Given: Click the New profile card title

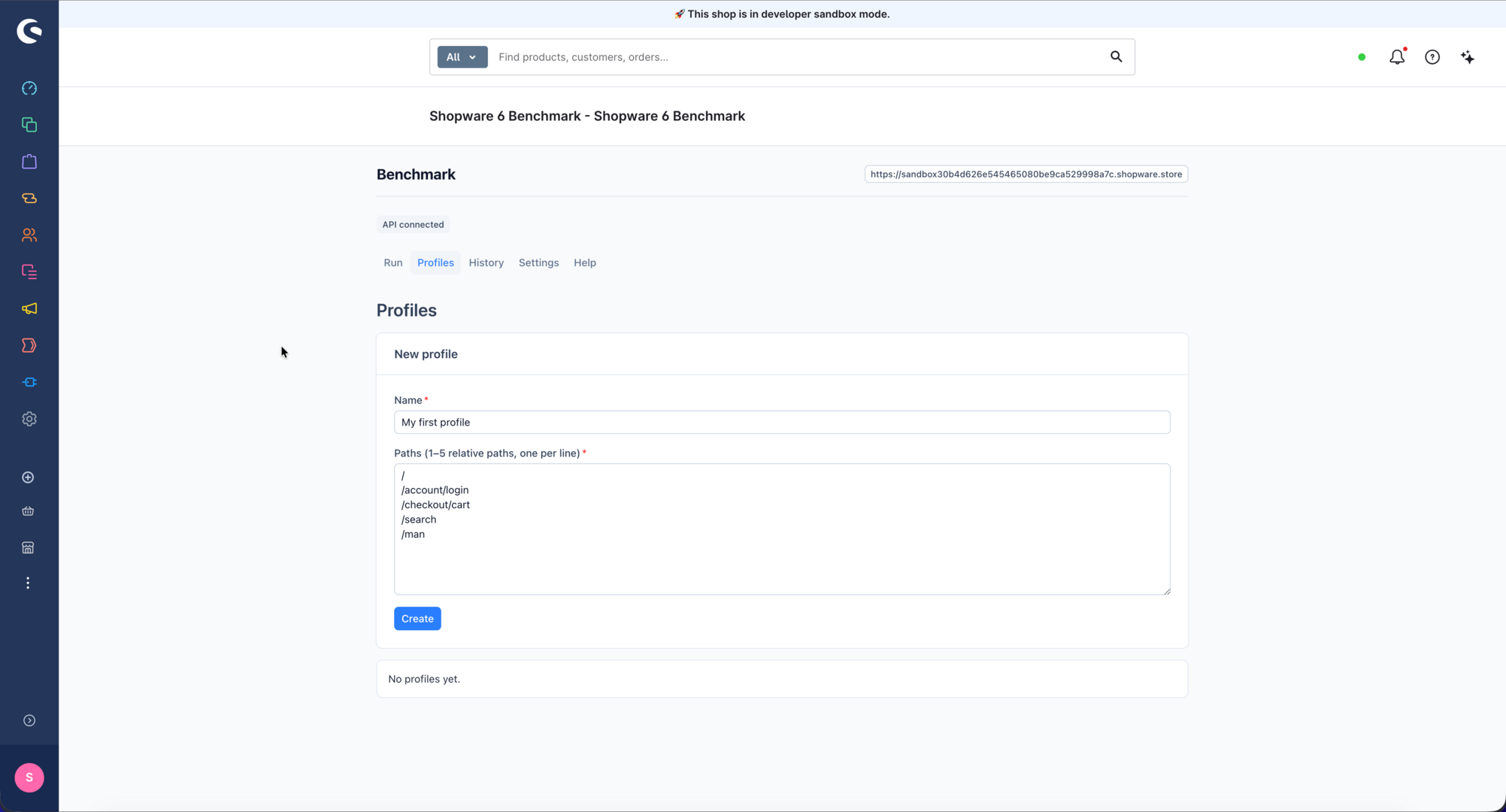Looking at the screenshot, I should point(426,354).
